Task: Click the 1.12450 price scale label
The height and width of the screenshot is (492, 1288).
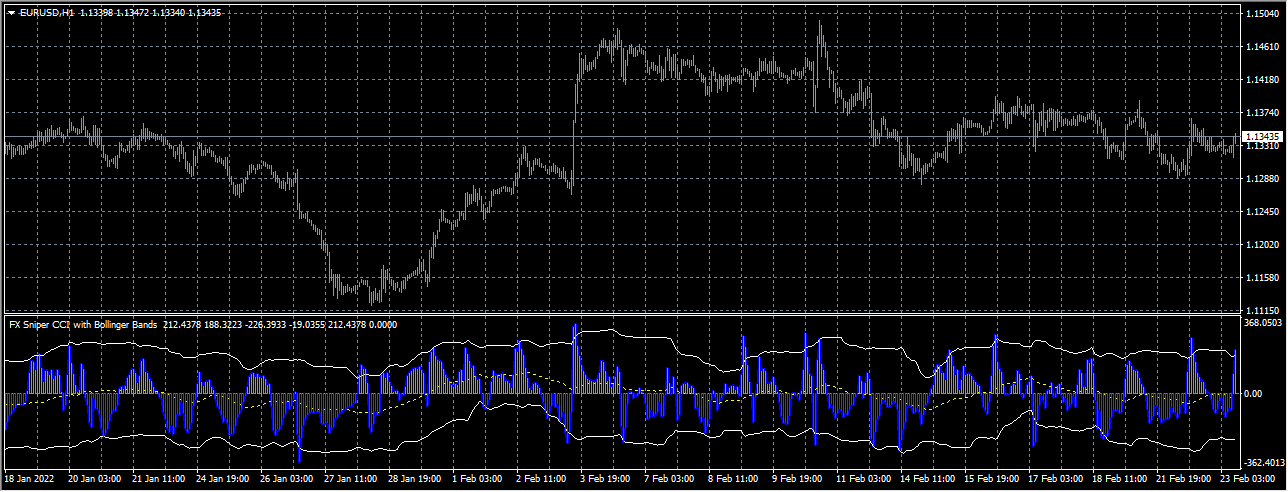Action: click(x=1259, y=212)
